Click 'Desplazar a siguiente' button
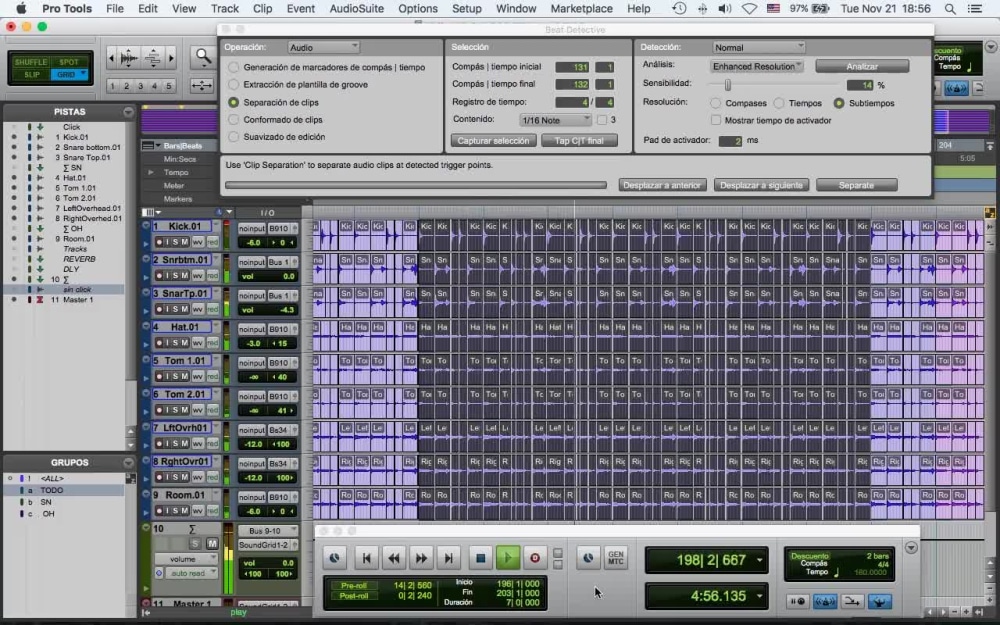This screenshot has height=625, width=1000. tap(761, 185)
